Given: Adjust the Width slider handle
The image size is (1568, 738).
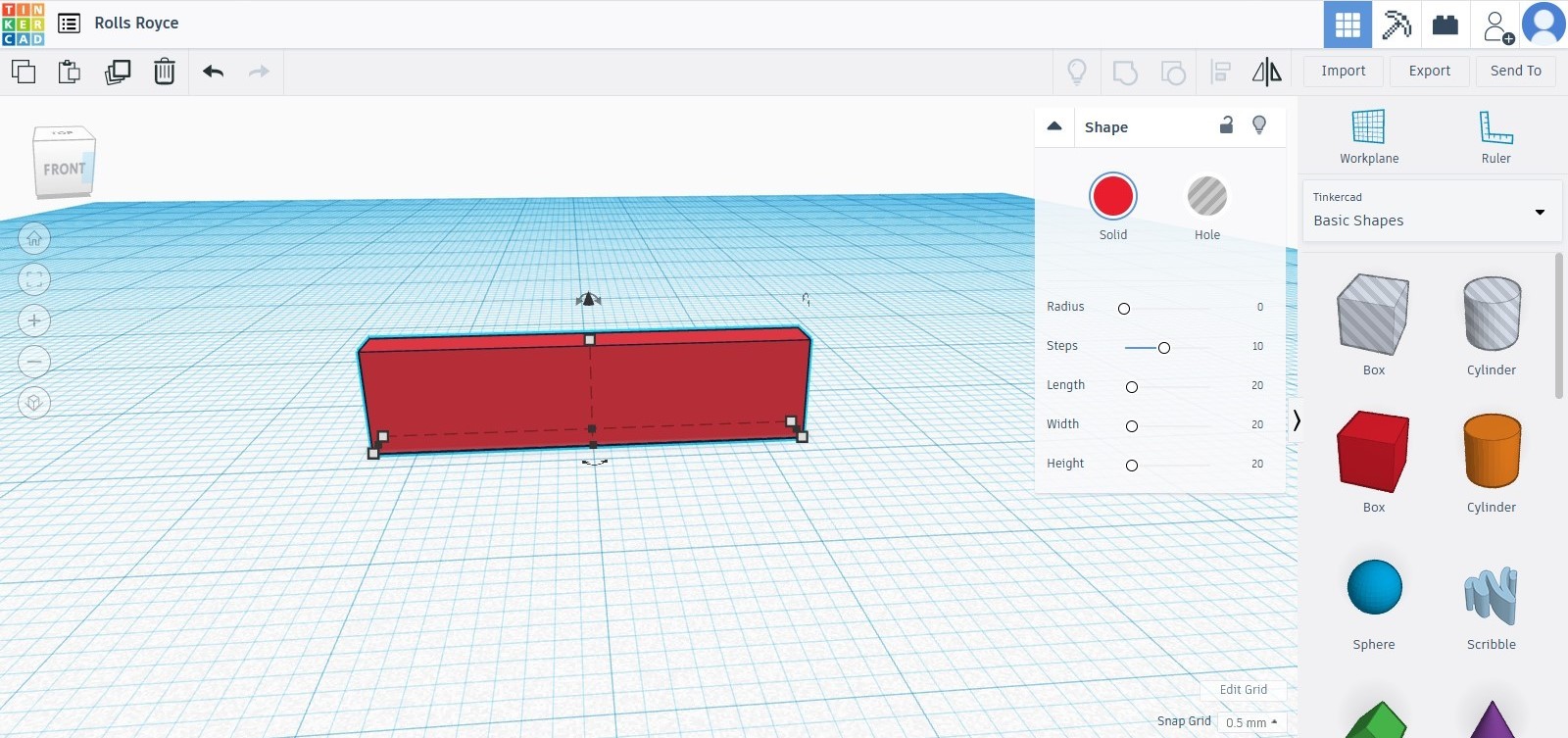Looking at the screenshot, I should click(1132, 426).
